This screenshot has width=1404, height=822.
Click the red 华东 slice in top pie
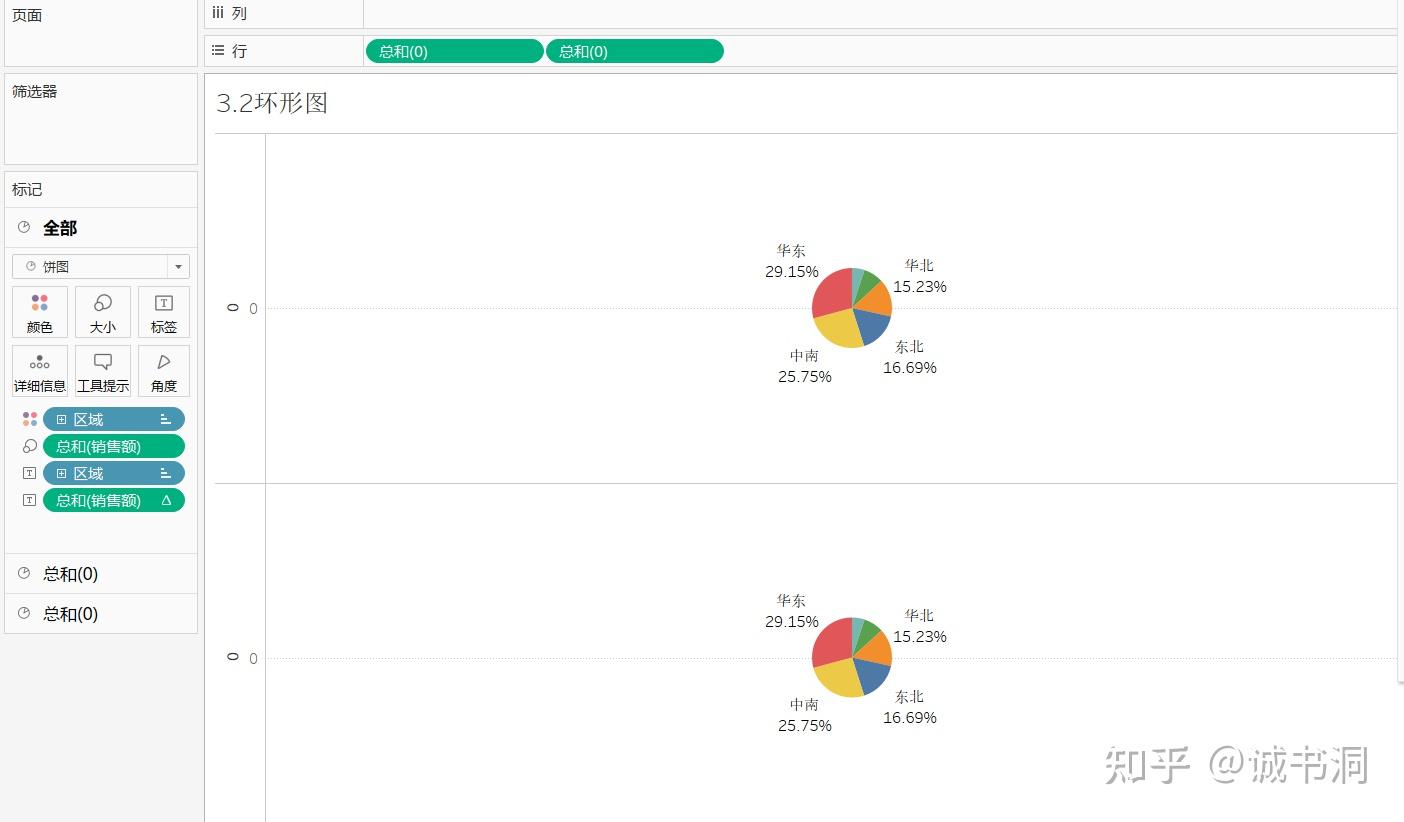832,292
